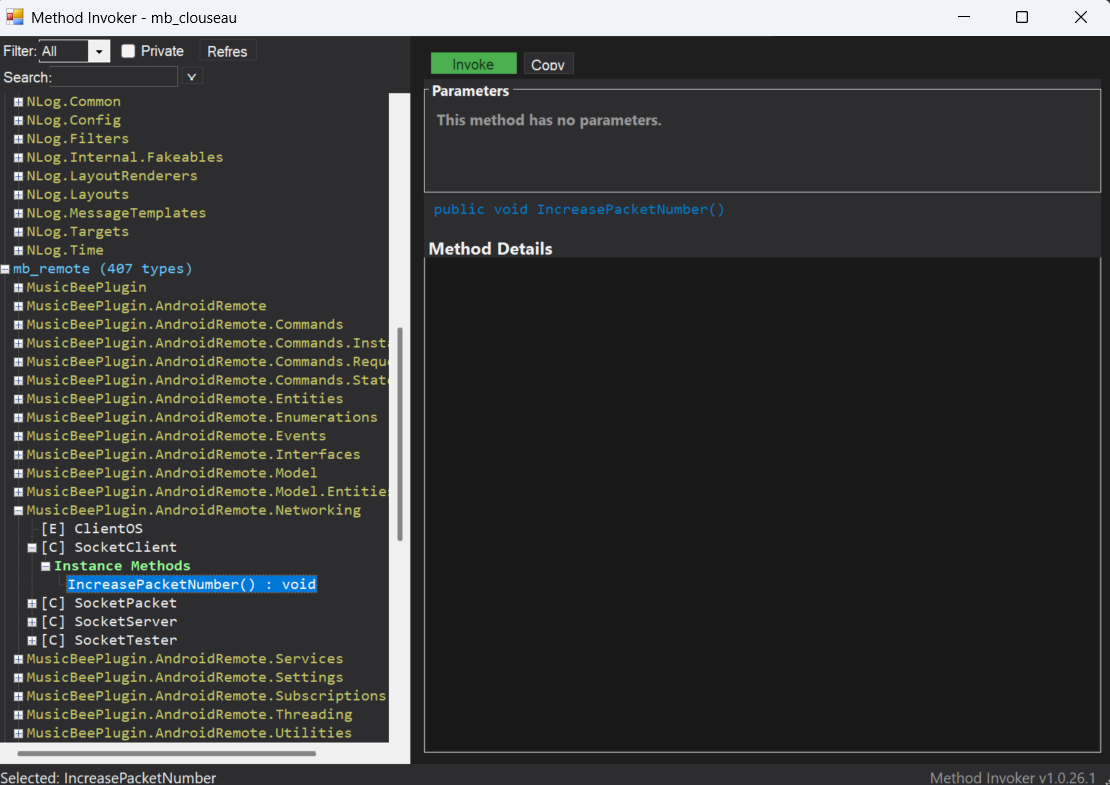The width and height of the screenshot is (1110, 785).
Task: Click the tree's horizontal scrollbar
Action: pos(166,753)
